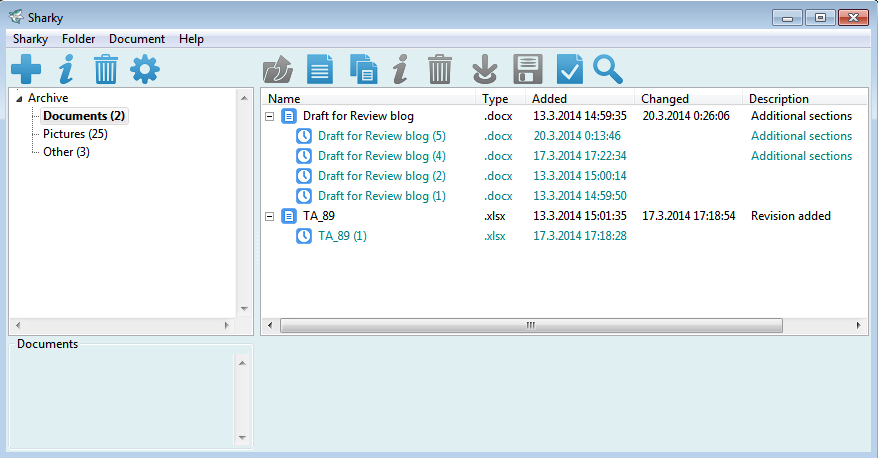Click the magnifying glass search icon

point(608,70)
